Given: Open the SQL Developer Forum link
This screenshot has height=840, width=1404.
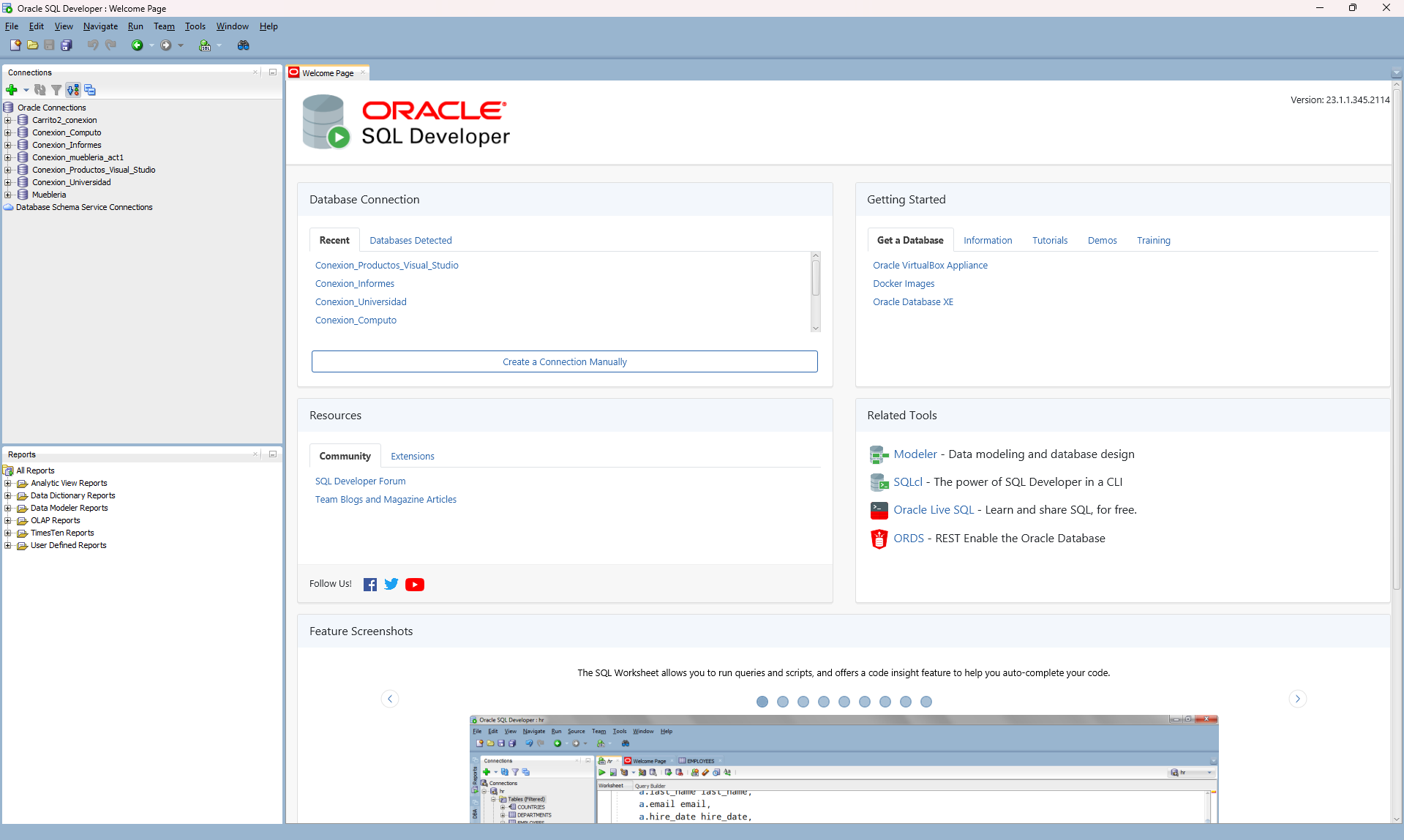Looking at the screenshot, I should [x=360, y=481].
